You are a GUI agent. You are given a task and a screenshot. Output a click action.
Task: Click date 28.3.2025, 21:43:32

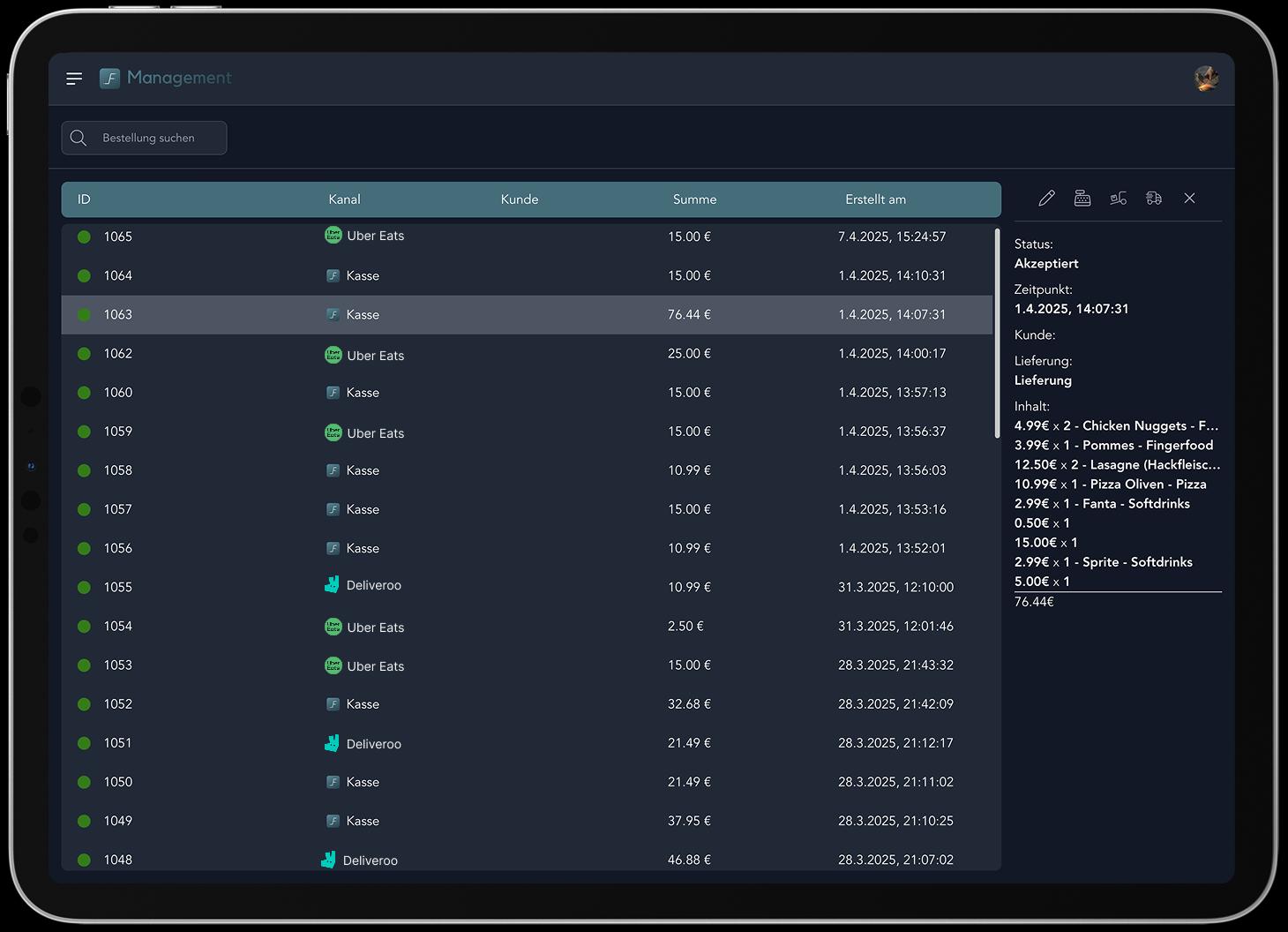point(895,665)
